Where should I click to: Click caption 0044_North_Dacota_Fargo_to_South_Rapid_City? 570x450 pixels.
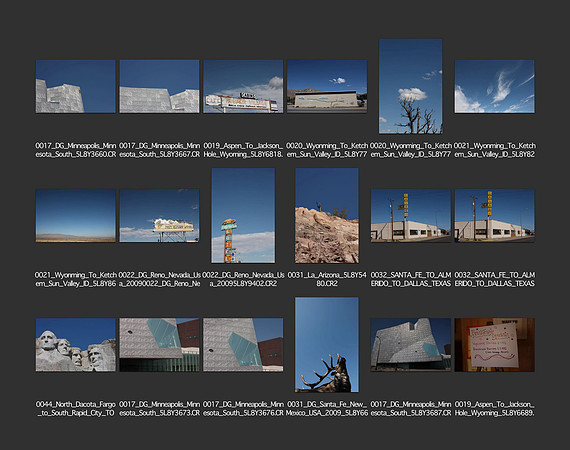76,409
